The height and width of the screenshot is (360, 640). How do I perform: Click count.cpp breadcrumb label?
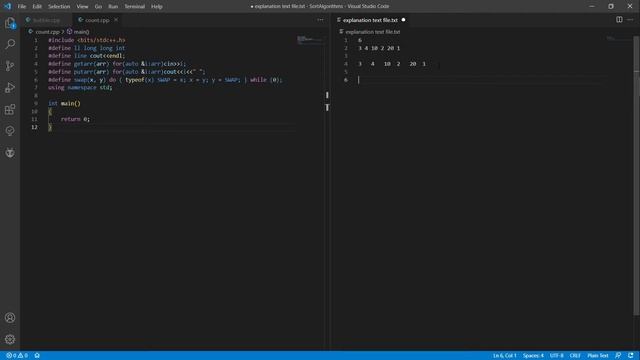click(x=47, y=31)
